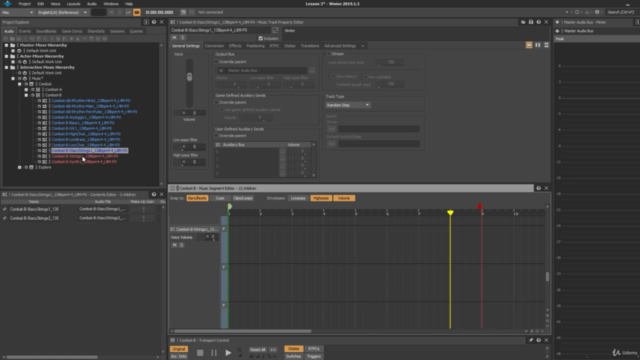This screenshot has width=640, height=360.
Task: Open the Help menu
Action: [129, 4]
